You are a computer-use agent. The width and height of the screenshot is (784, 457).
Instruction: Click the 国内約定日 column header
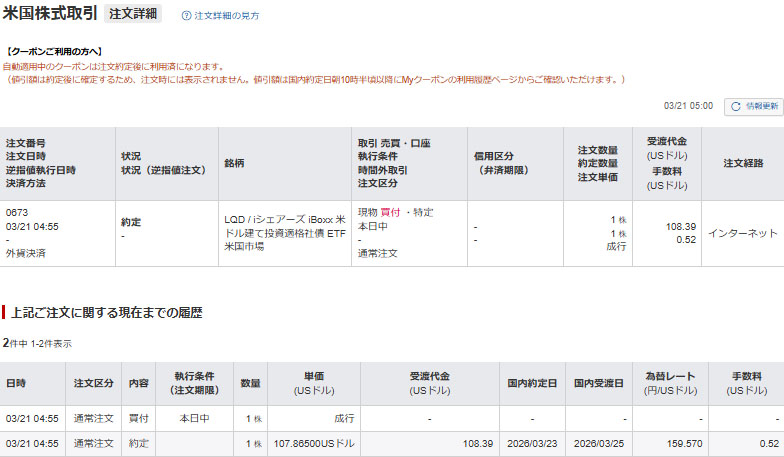(531, 383)
